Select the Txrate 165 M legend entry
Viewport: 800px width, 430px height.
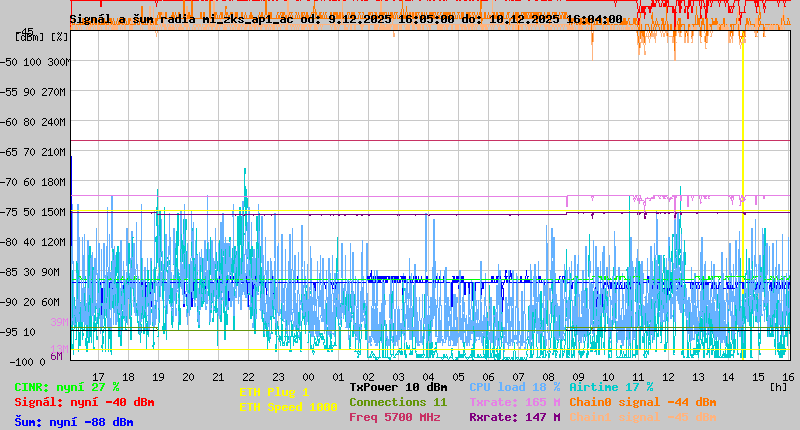click(515, 402)
